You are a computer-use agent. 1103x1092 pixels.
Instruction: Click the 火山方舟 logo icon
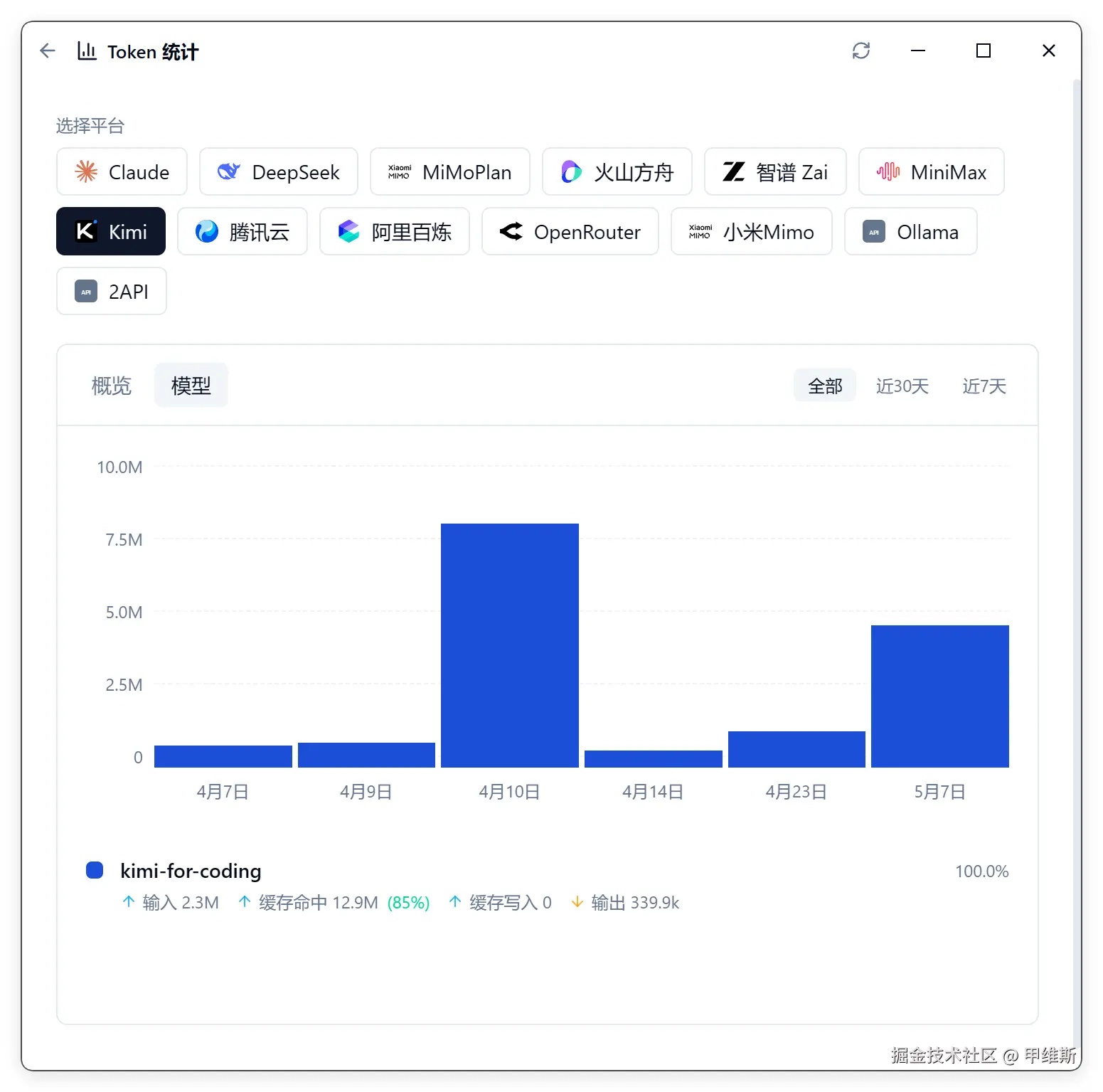pyautogui.click(x=571, y=171)
